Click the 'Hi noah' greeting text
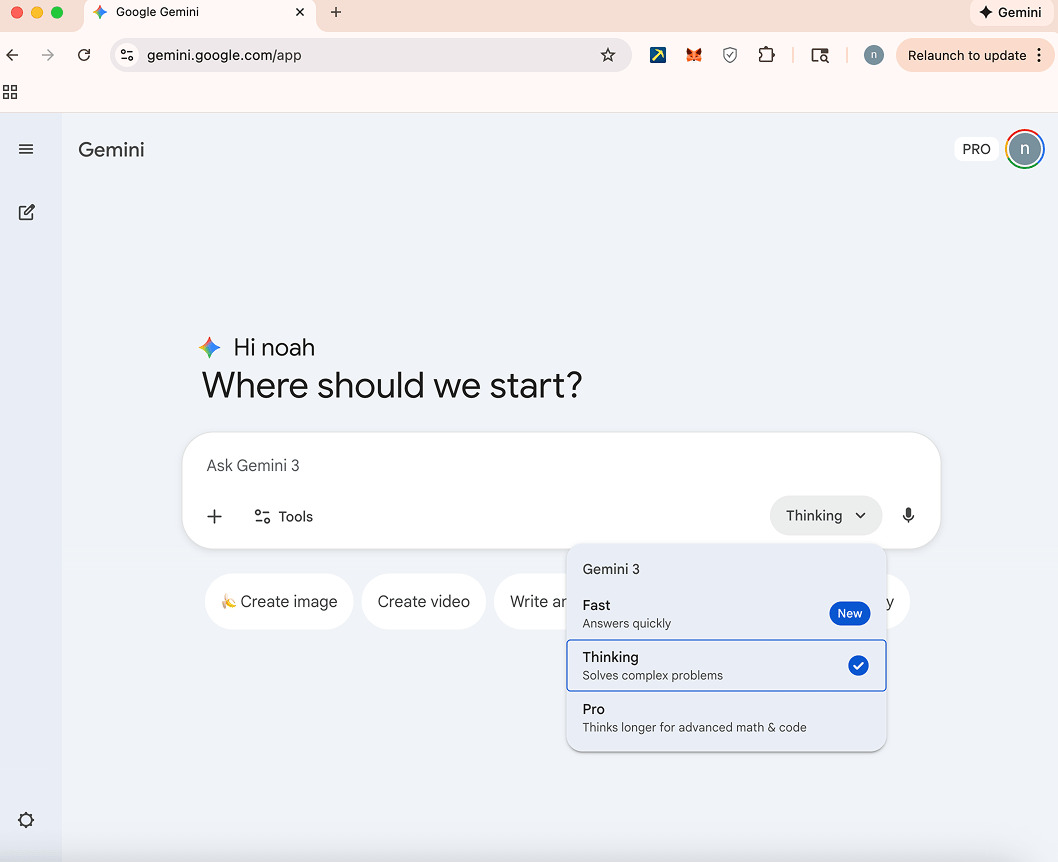Screen dimensions: 1058x862 click(x=274, y=347)
